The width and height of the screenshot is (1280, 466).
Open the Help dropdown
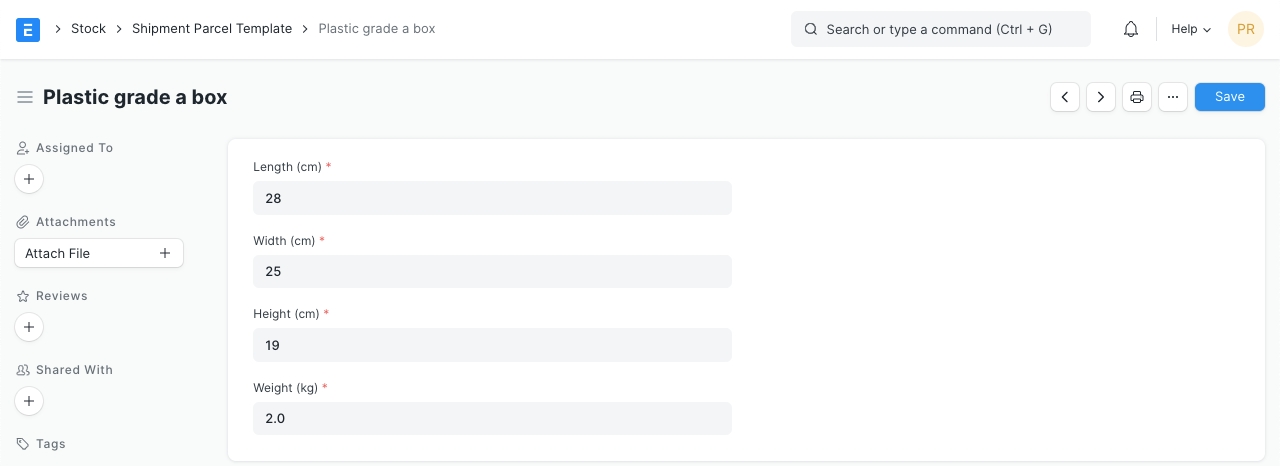point(1190,29)
